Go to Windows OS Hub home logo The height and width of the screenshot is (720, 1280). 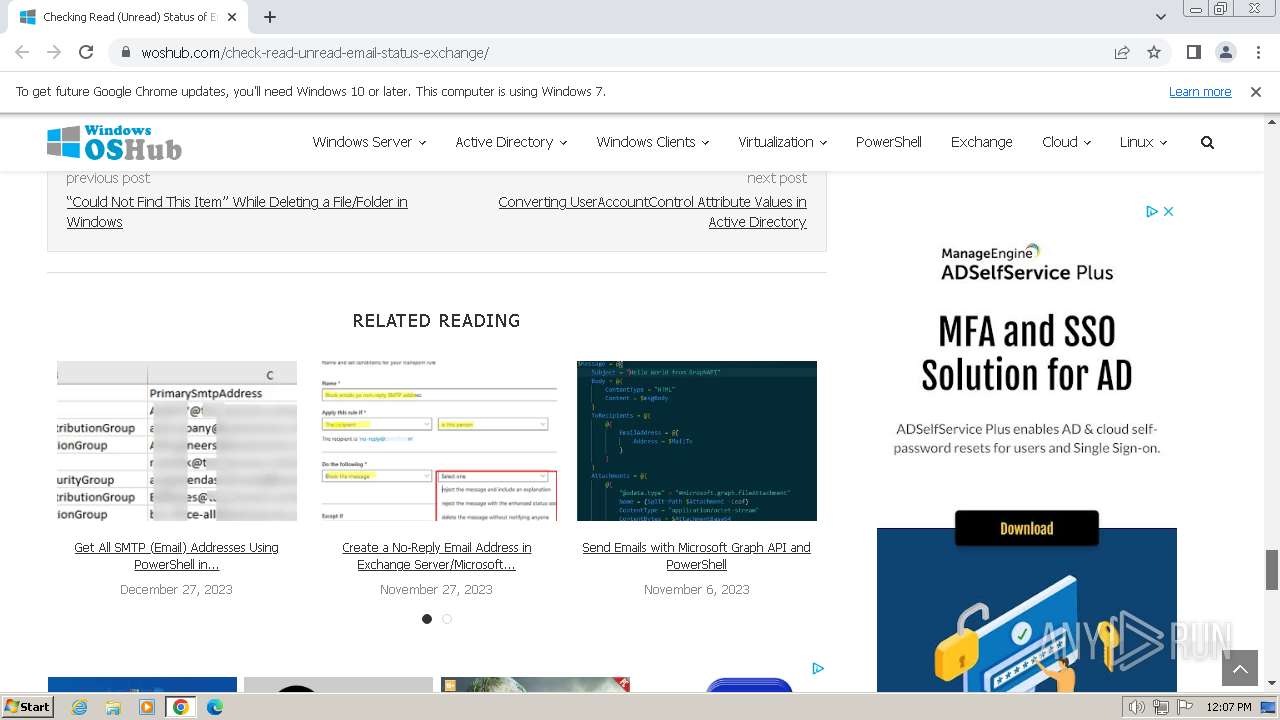114,143
